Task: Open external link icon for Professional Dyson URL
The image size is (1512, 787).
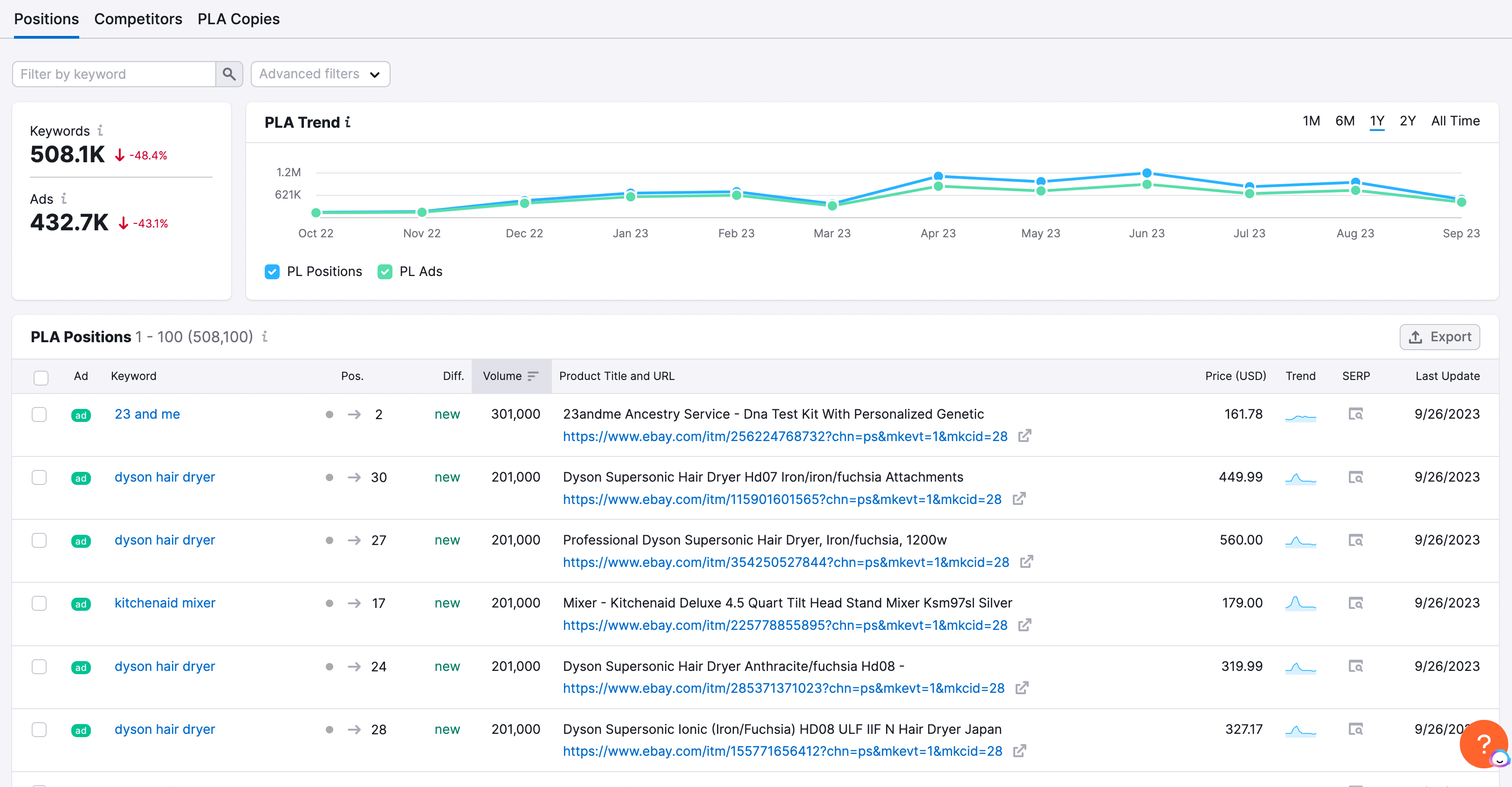Action: tap(1027, 561)
